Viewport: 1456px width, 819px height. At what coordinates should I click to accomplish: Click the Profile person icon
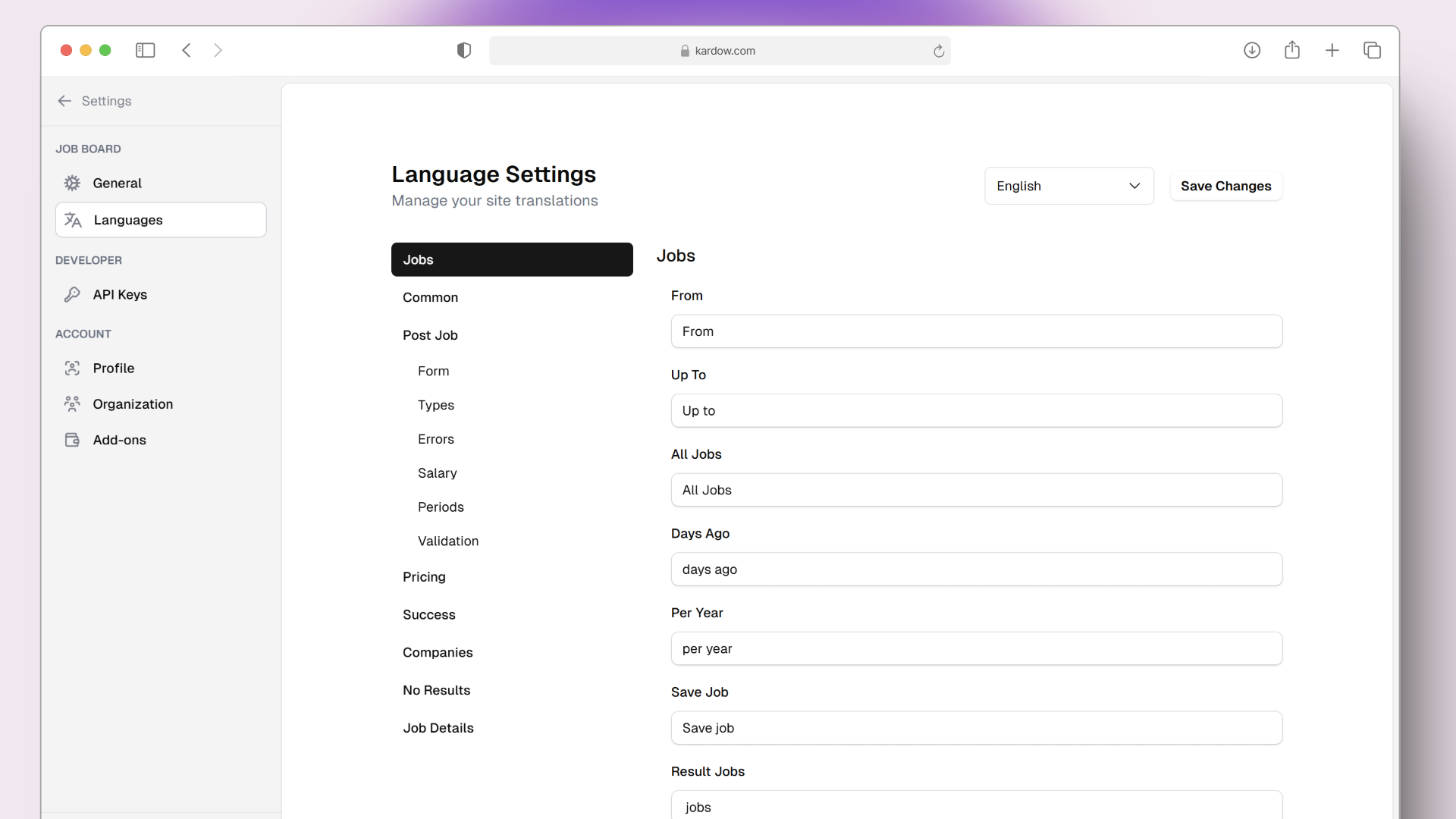(72, 368)
